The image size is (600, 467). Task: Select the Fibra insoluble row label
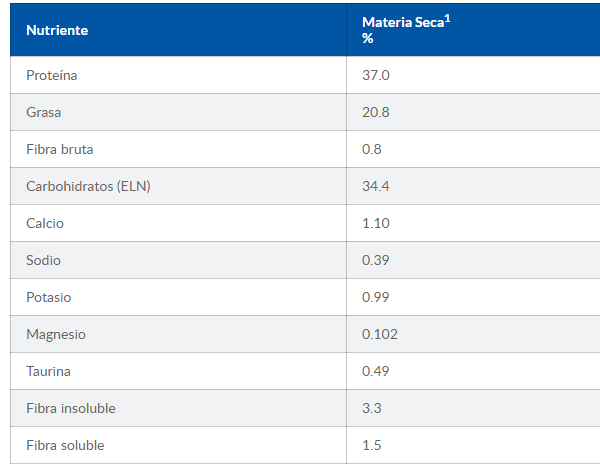71,408
